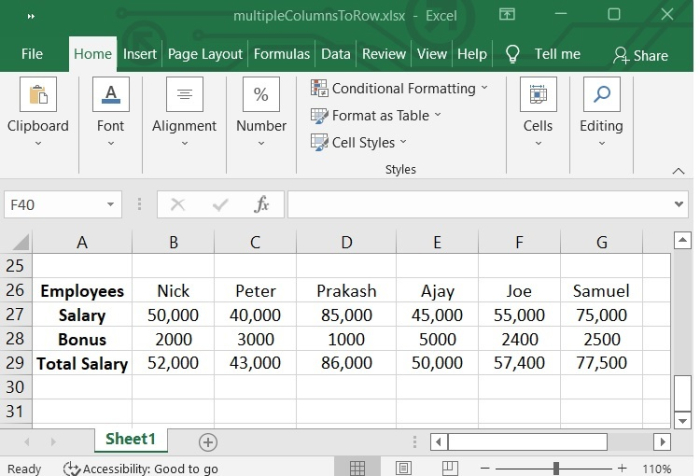Click the Share button label
The height and width of the screenshot is (476, 700).
(x=651, y=56)
